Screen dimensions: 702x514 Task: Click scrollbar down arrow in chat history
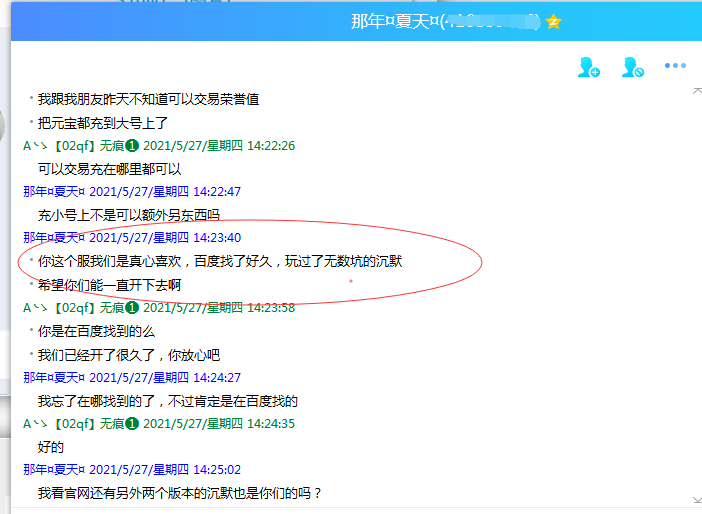tap(696, 498)
